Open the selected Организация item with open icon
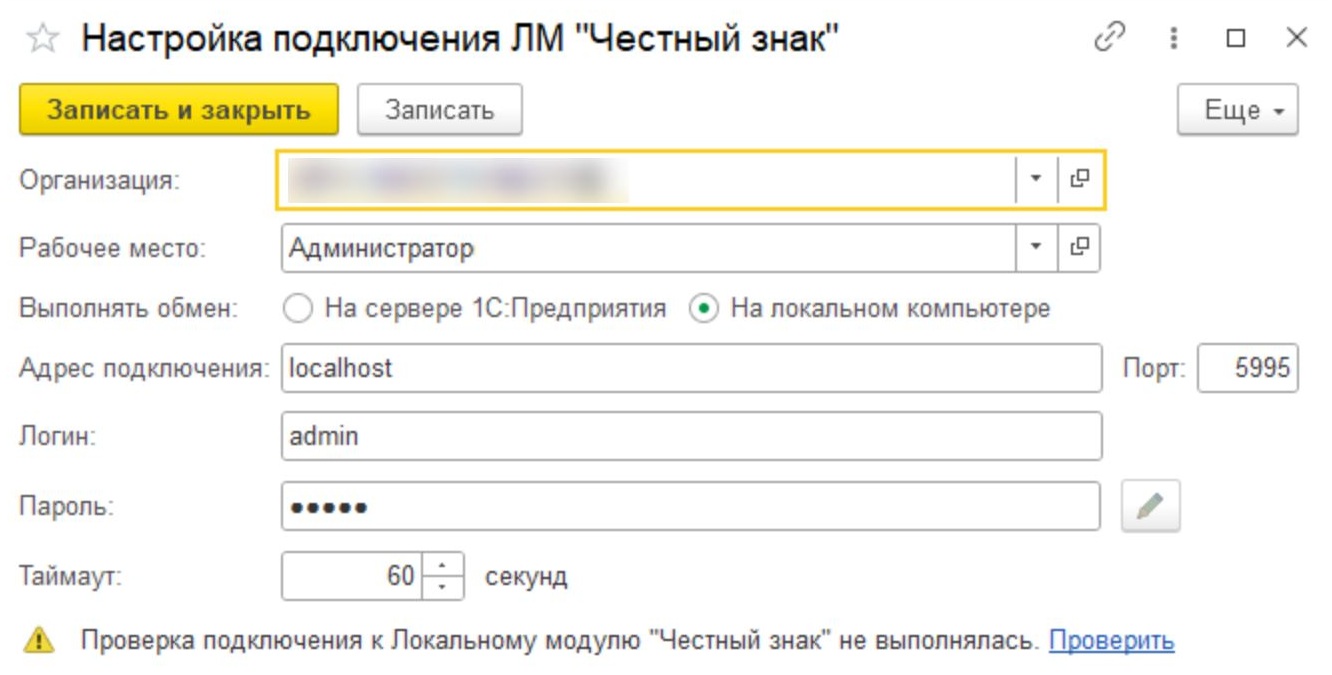Viewport: 1332px width, 675px height. coord(1080,179)
